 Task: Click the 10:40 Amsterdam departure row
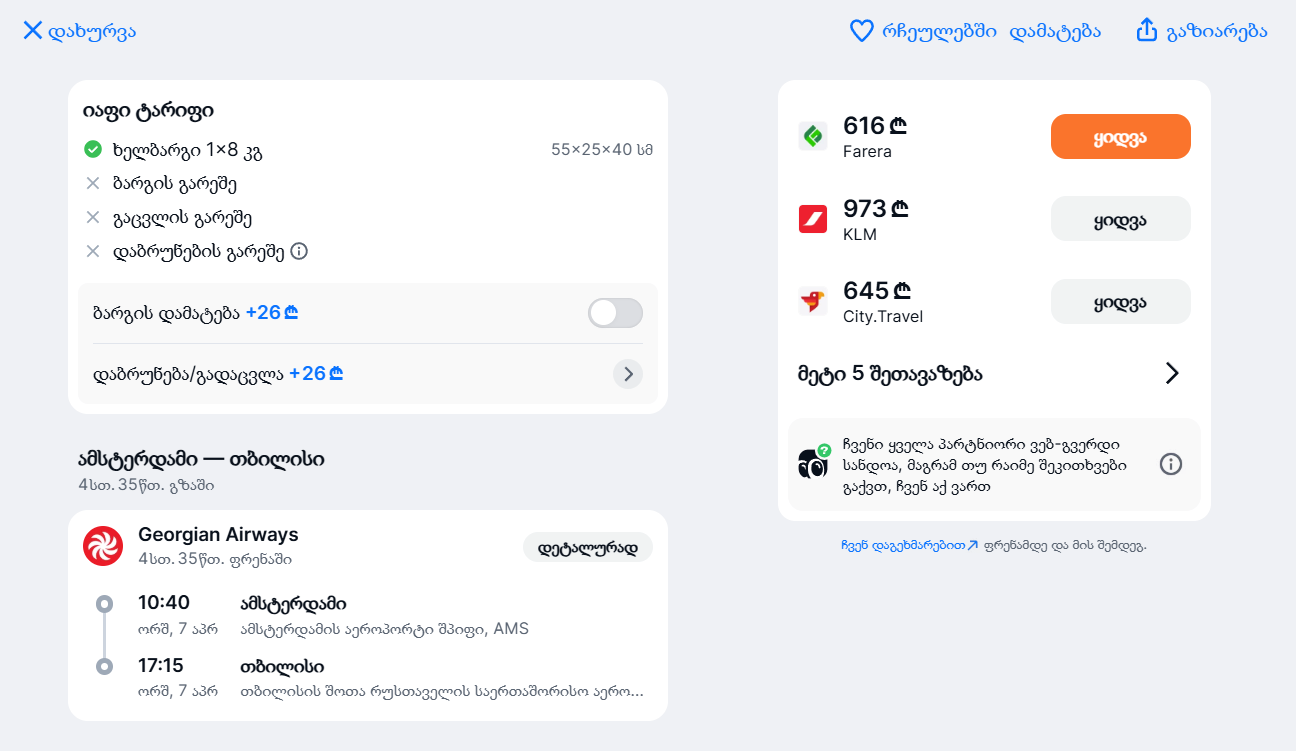(x=367, y=615)
